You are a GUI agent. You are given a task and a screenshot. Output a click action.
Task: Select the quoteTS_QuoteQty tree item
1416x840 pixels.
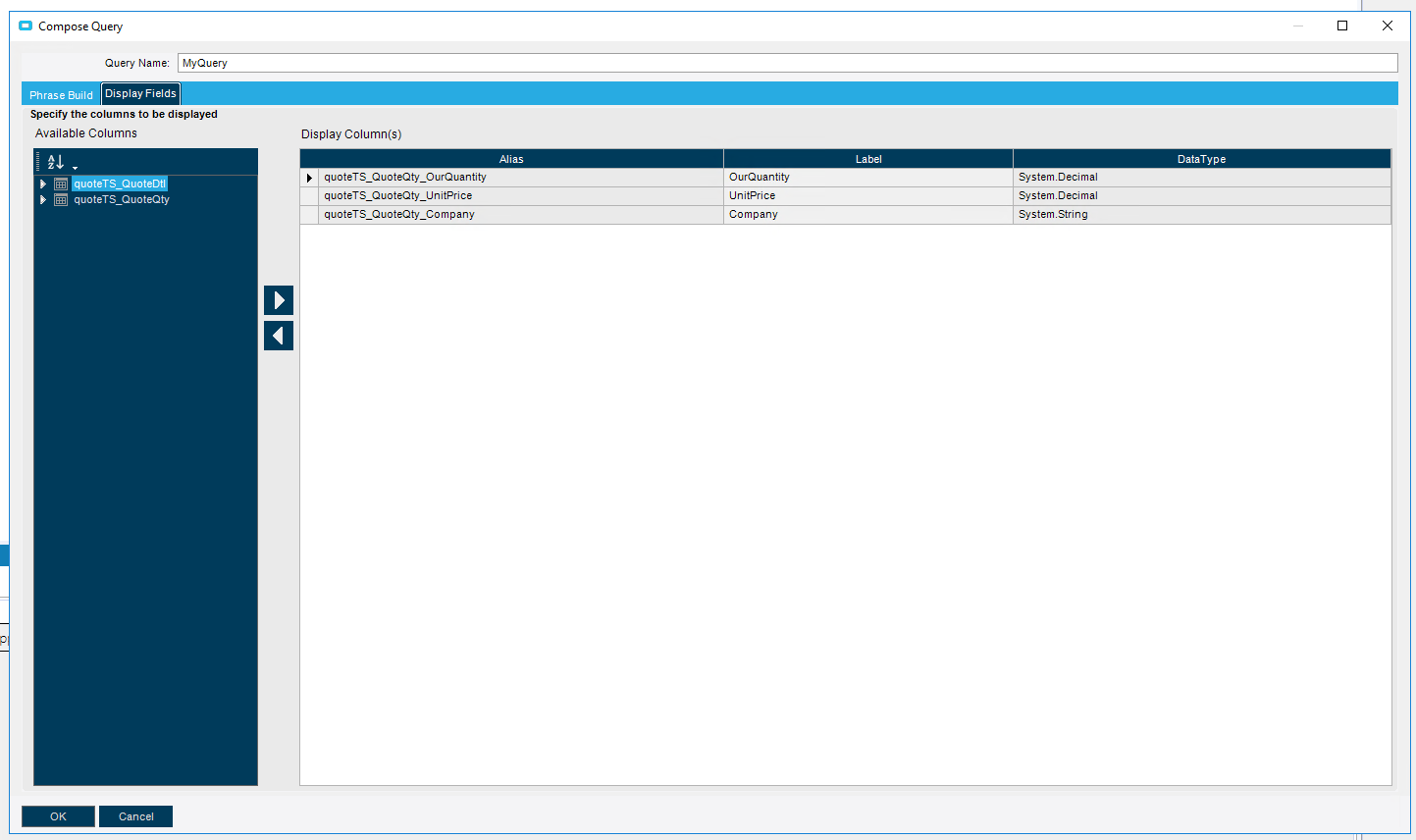(122, 199)
